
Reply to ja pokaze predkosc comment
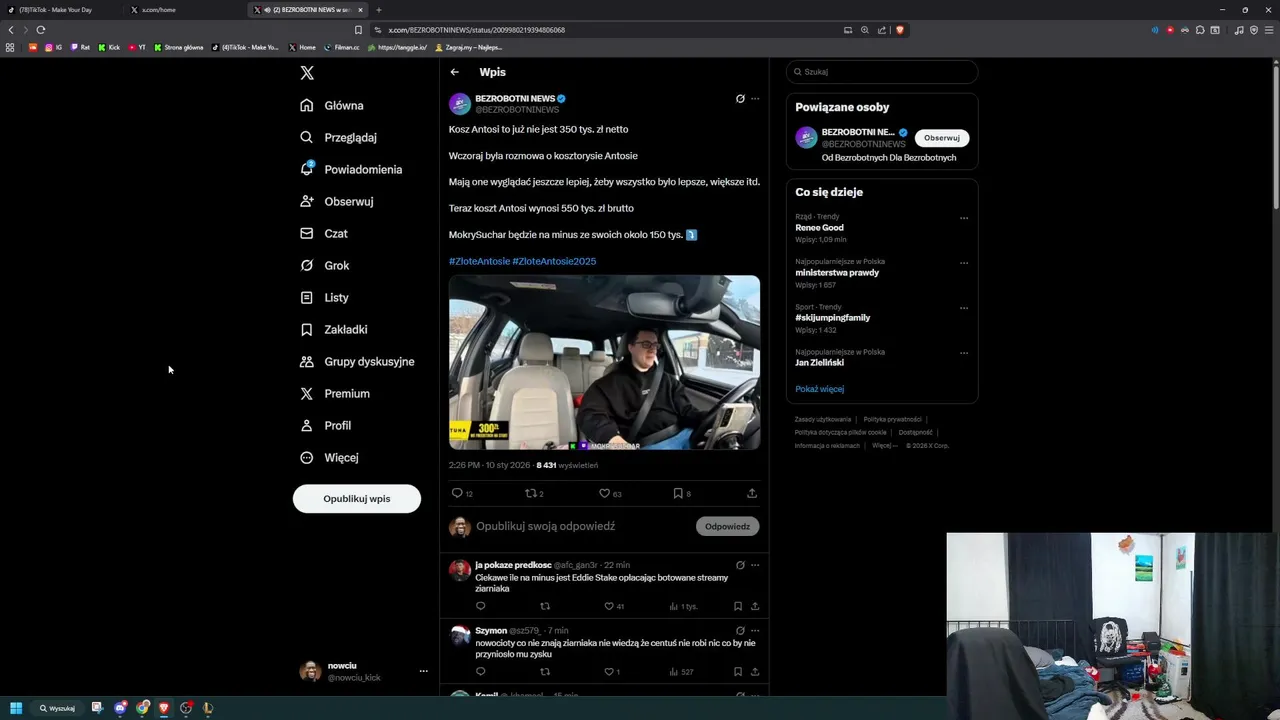(480, 606)
